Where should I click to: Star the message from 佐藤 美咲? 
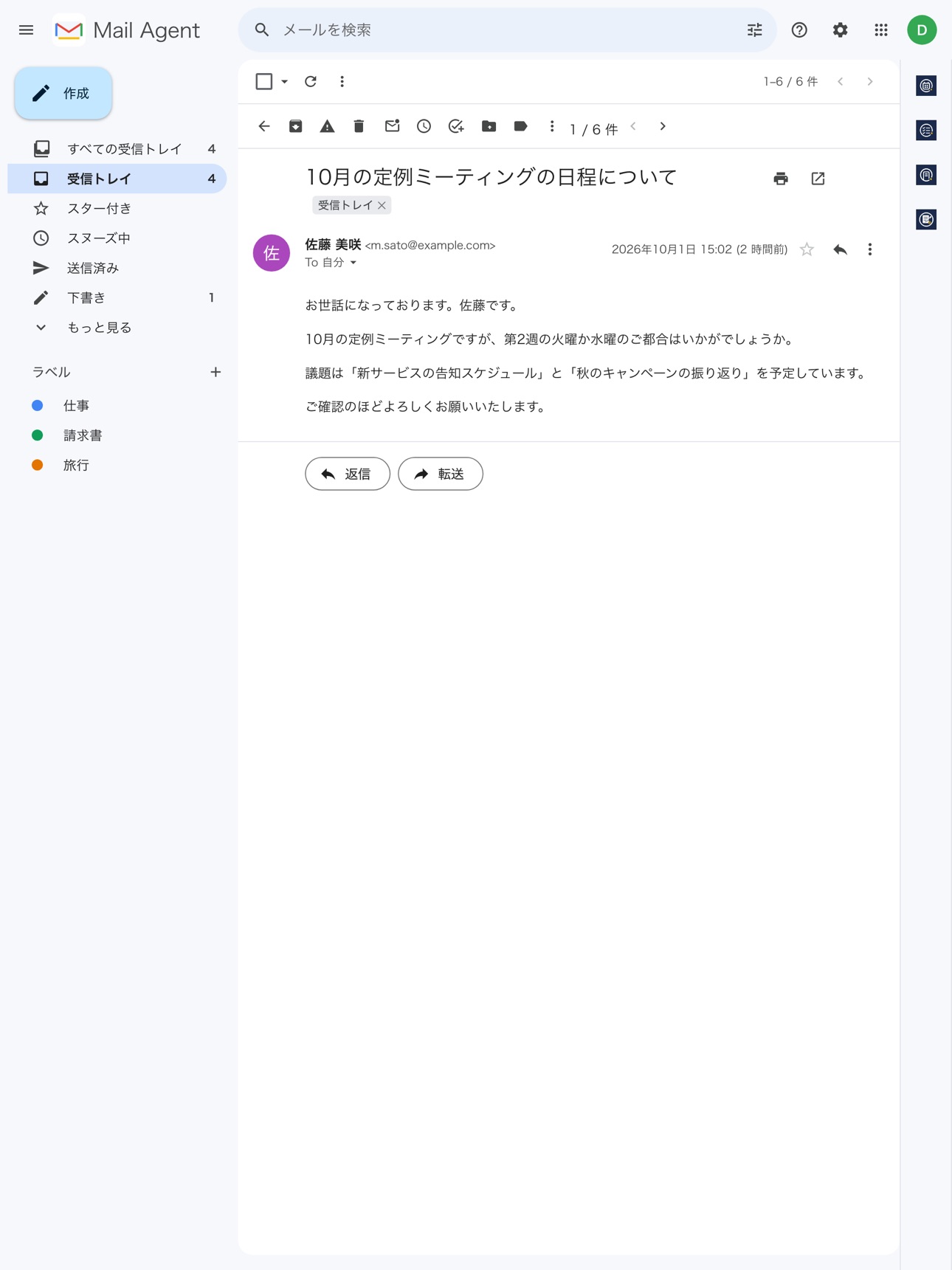point(807,249)
